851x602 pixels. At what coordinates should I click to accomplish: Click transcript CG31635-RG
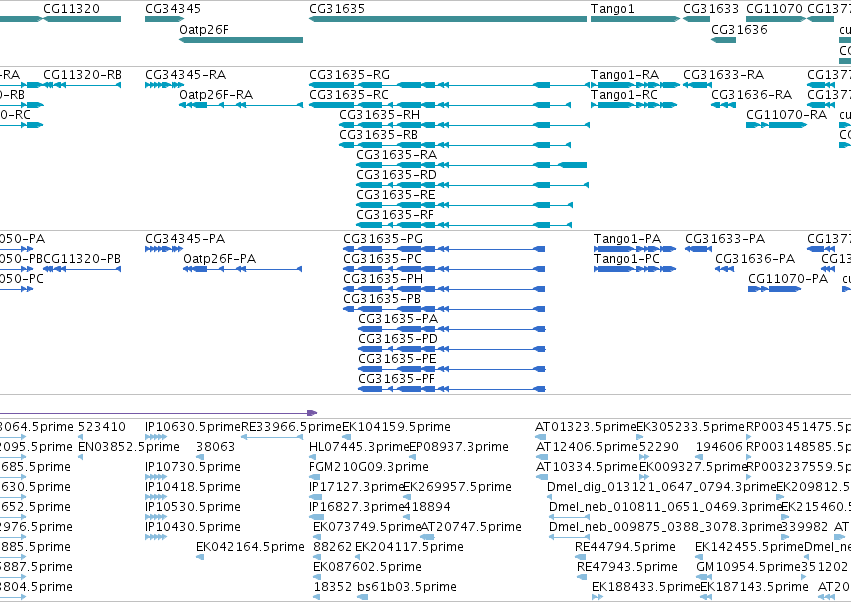click(449, 85)
